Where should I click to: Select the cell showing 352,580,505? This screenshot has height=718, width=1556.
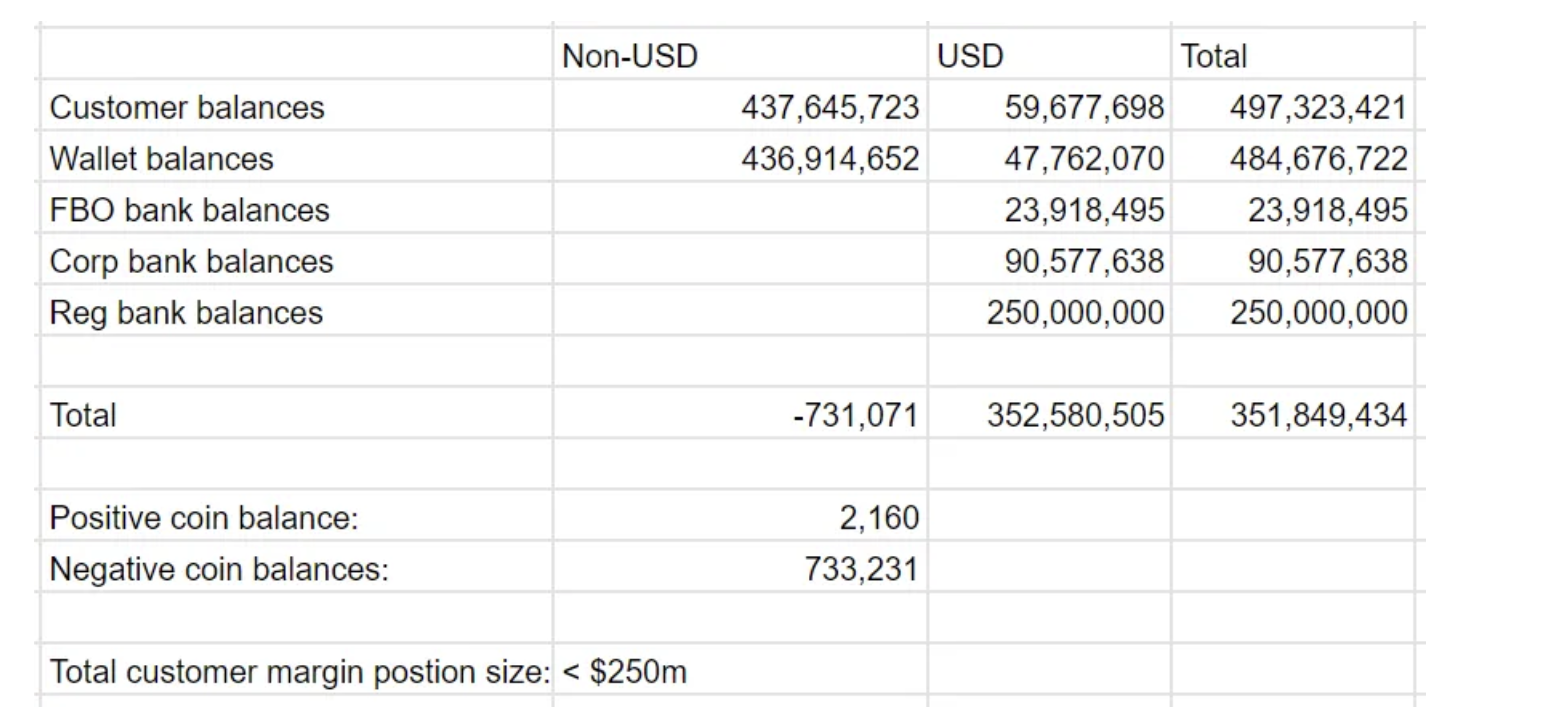pyautogui.click(x=1049, y=415)
